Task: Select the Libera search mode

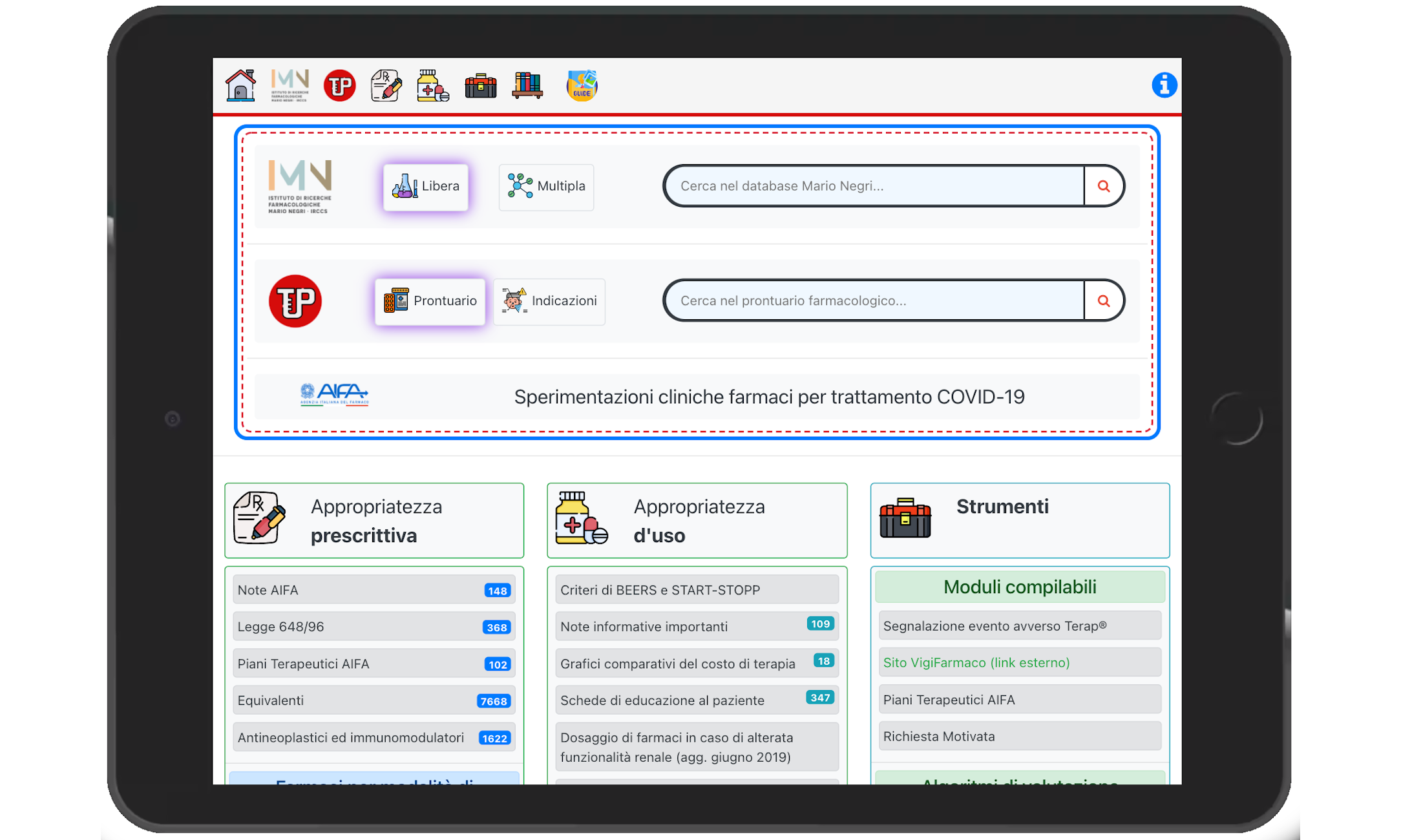Action: pos(426,187)
